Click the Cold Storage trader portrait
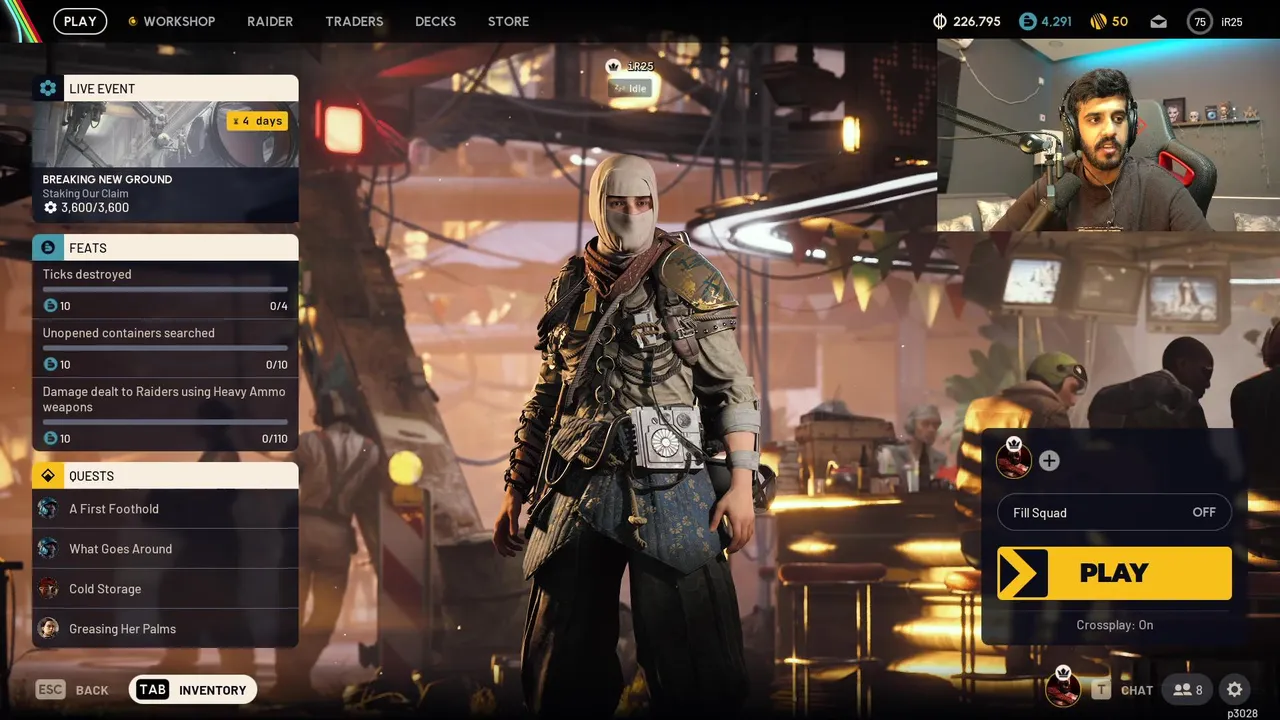Image resolution: width=1280 pixels, height=720 pixels. [x=48, y=588]
